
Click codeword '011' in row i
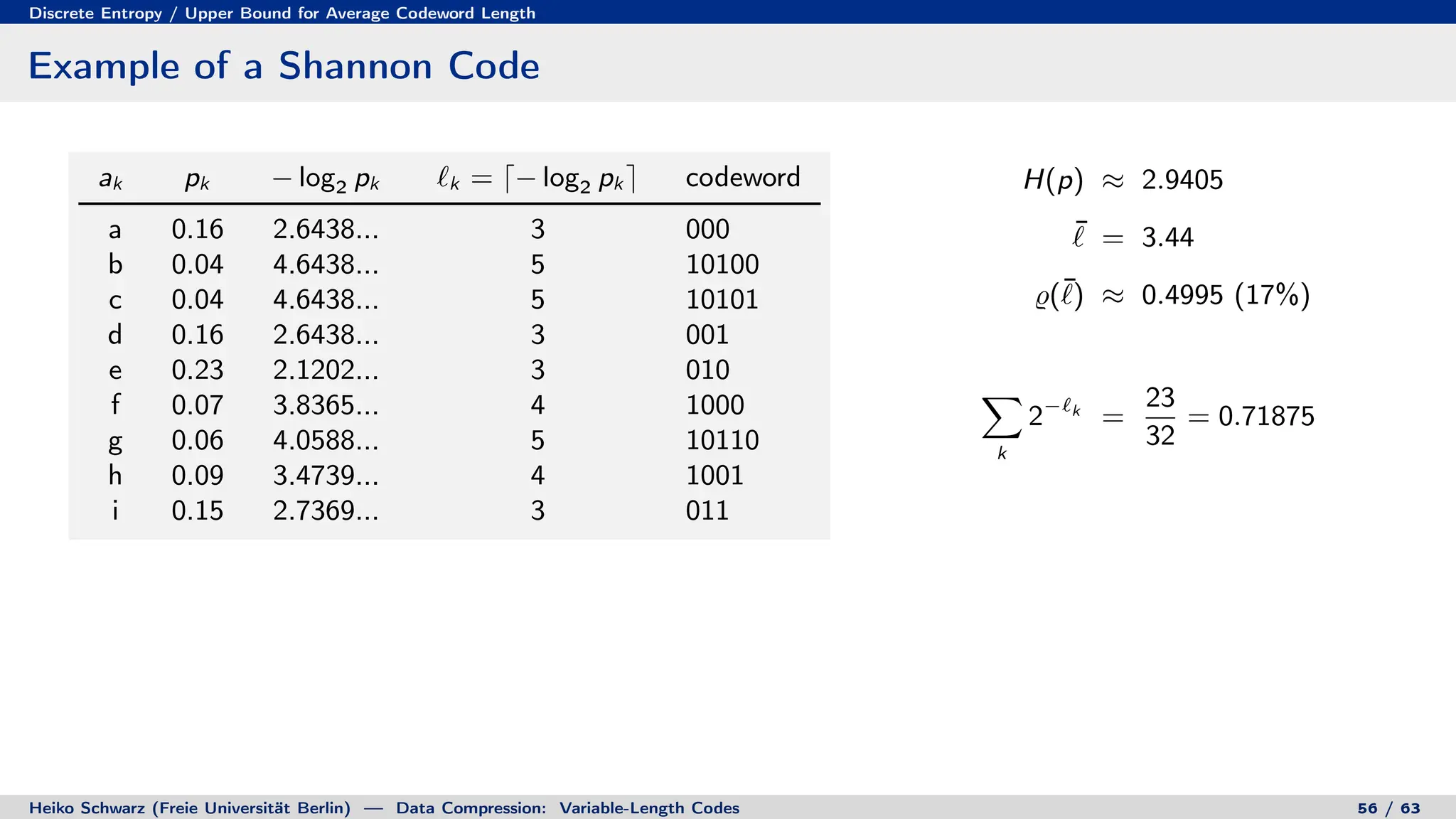[707, 510]
